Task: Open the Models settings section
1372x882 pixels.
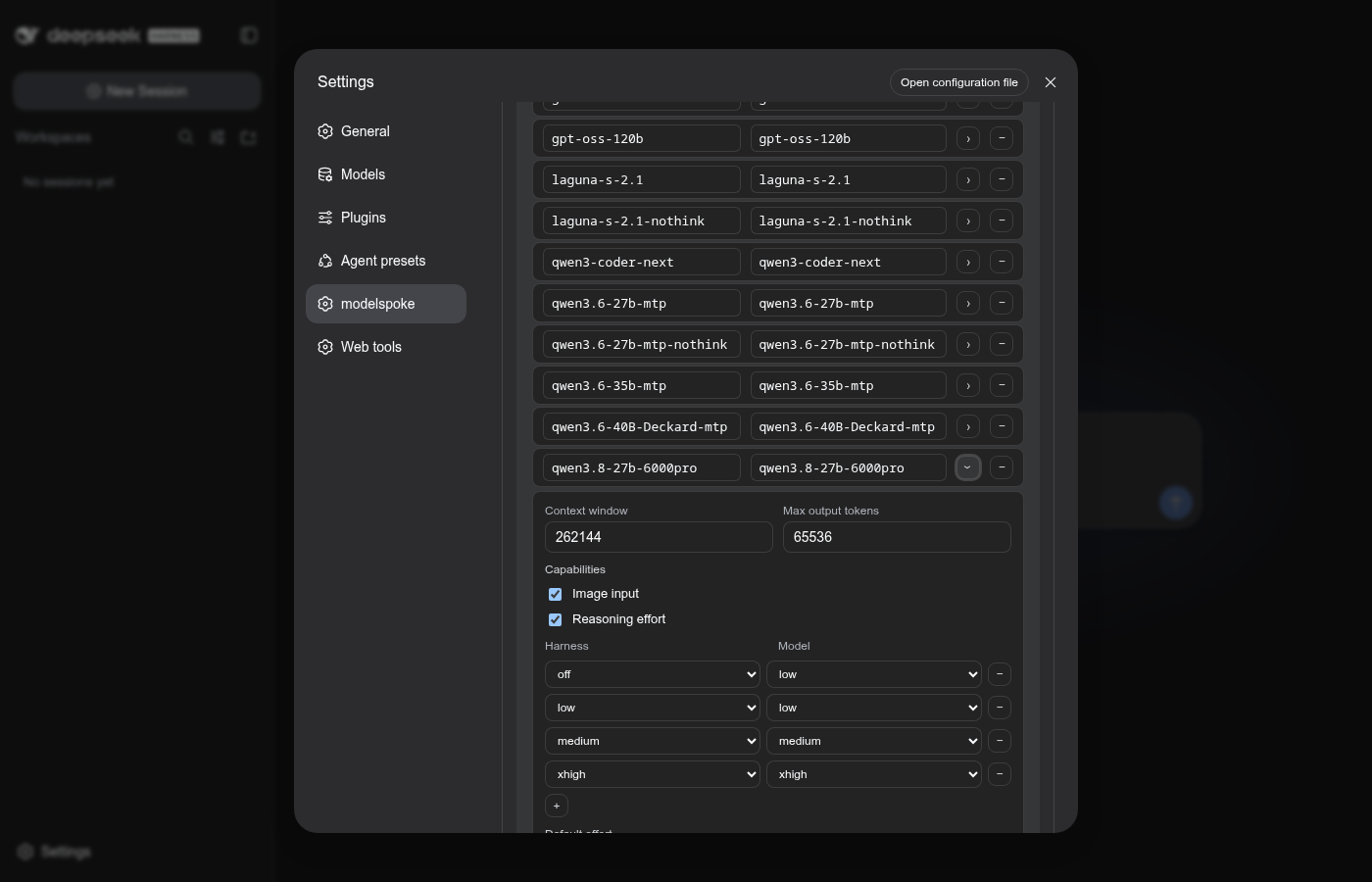Action: (386, 174)
